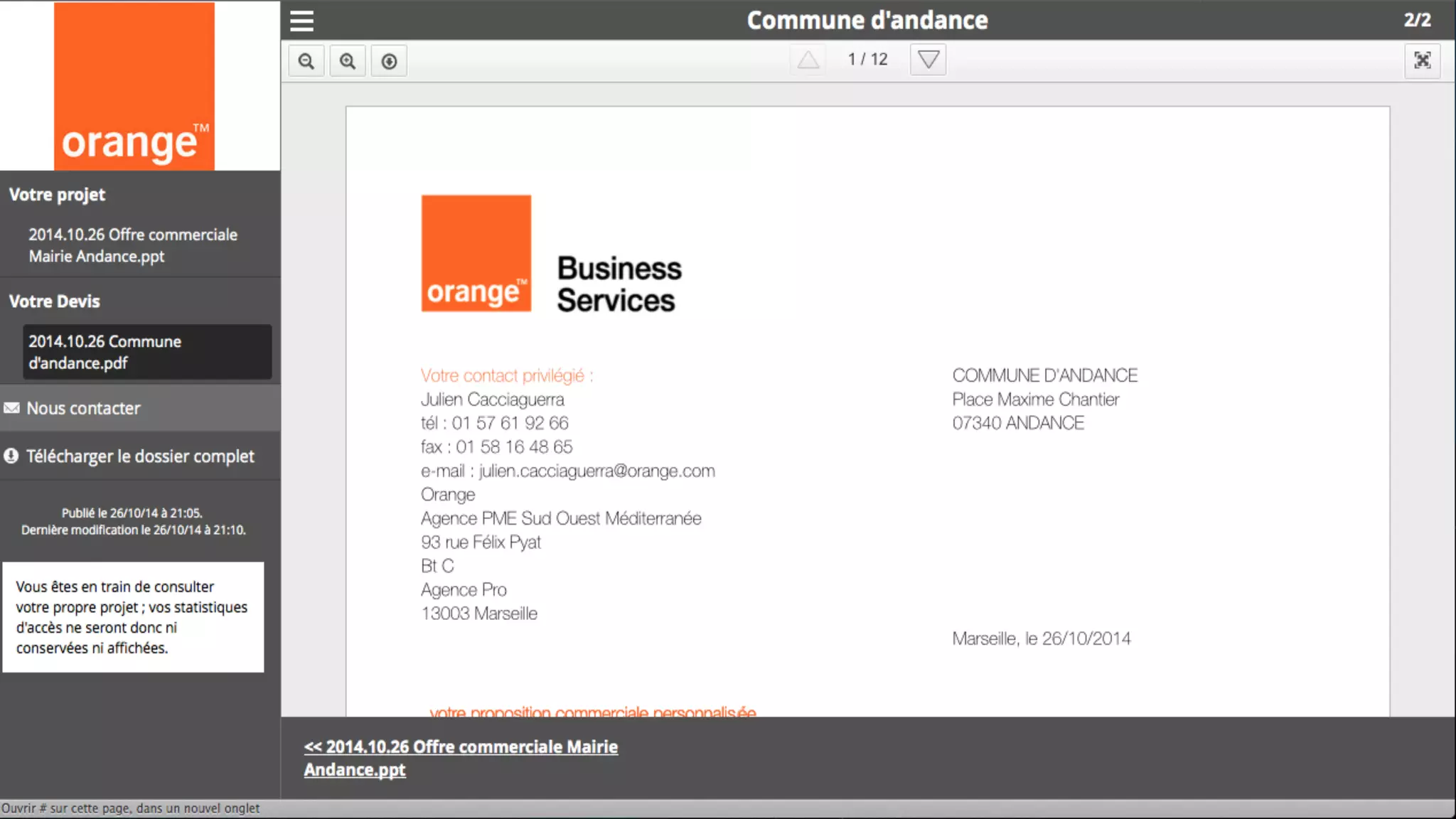
Task: Open 2014.10.26 Offre commerciale Mairie Andance.ppt item
Action: click(133, 245)
